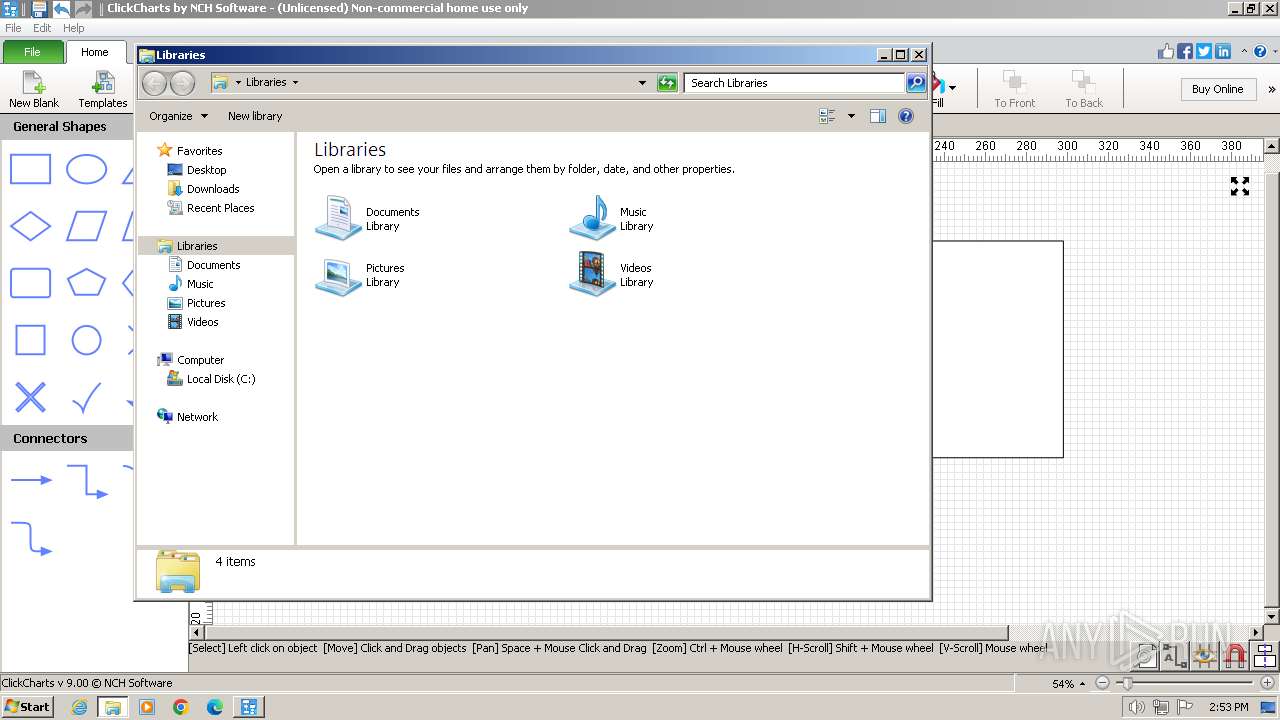1280x720 pixels.
Task: Select the elbow arrow connector
Action: [87, 481]
